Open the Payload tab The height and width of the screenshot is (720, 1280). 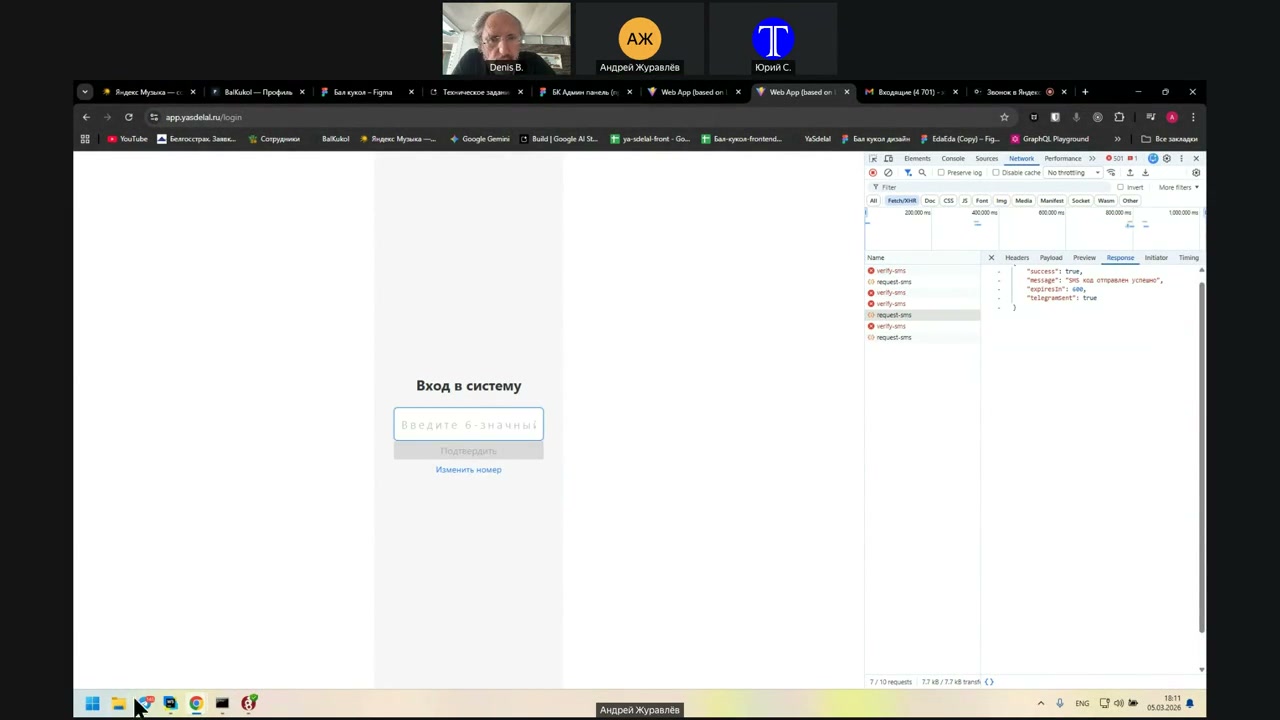[1050, 258]
